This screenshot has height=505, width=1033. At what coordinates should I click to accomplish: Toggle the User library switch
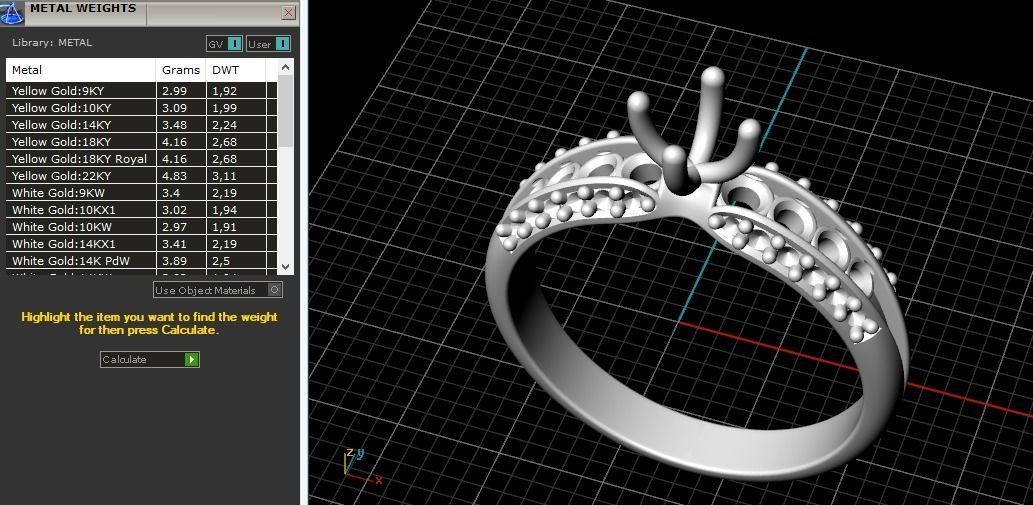tap(269, 44)
